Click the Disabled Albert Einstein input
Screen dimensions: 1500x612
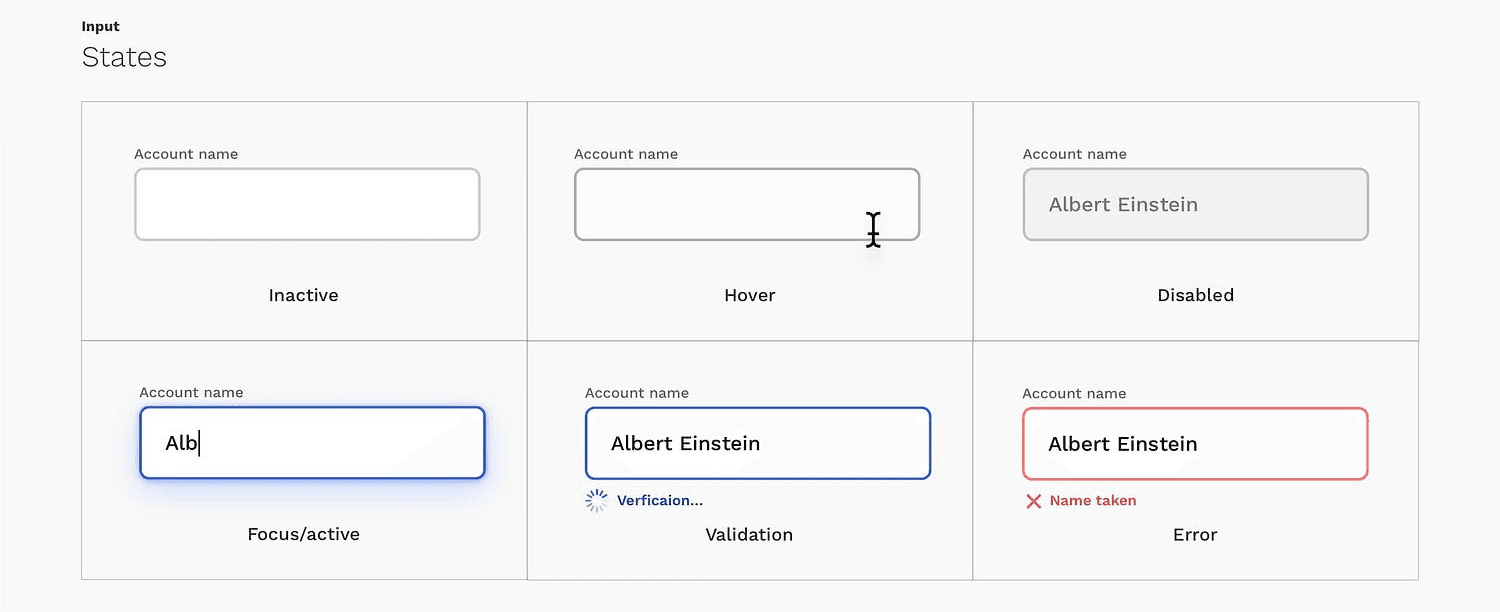tap(1195, 204)
